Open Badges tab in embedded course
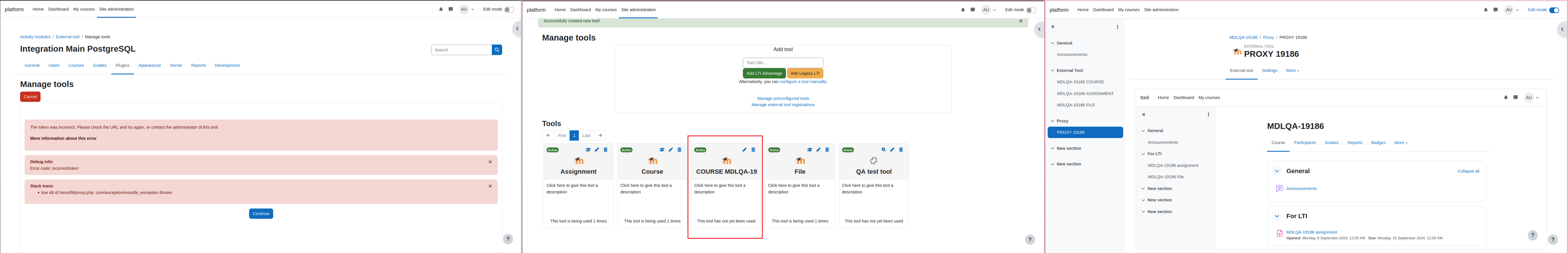Viewport: 1568px width, 253px height. (x=1378, y=143)
